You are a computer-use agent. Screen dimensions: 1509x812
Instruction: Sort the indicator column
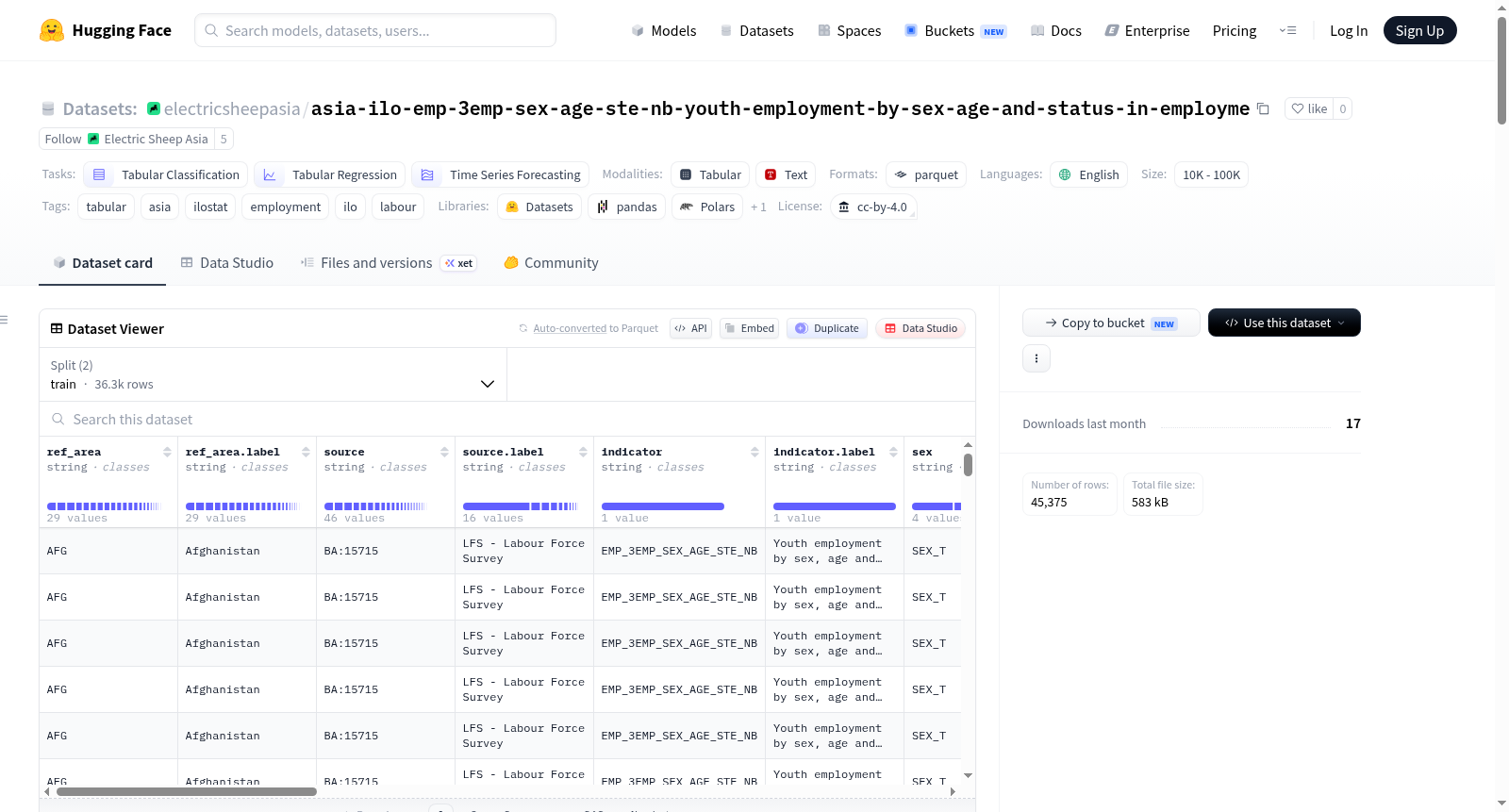(754, 453)
